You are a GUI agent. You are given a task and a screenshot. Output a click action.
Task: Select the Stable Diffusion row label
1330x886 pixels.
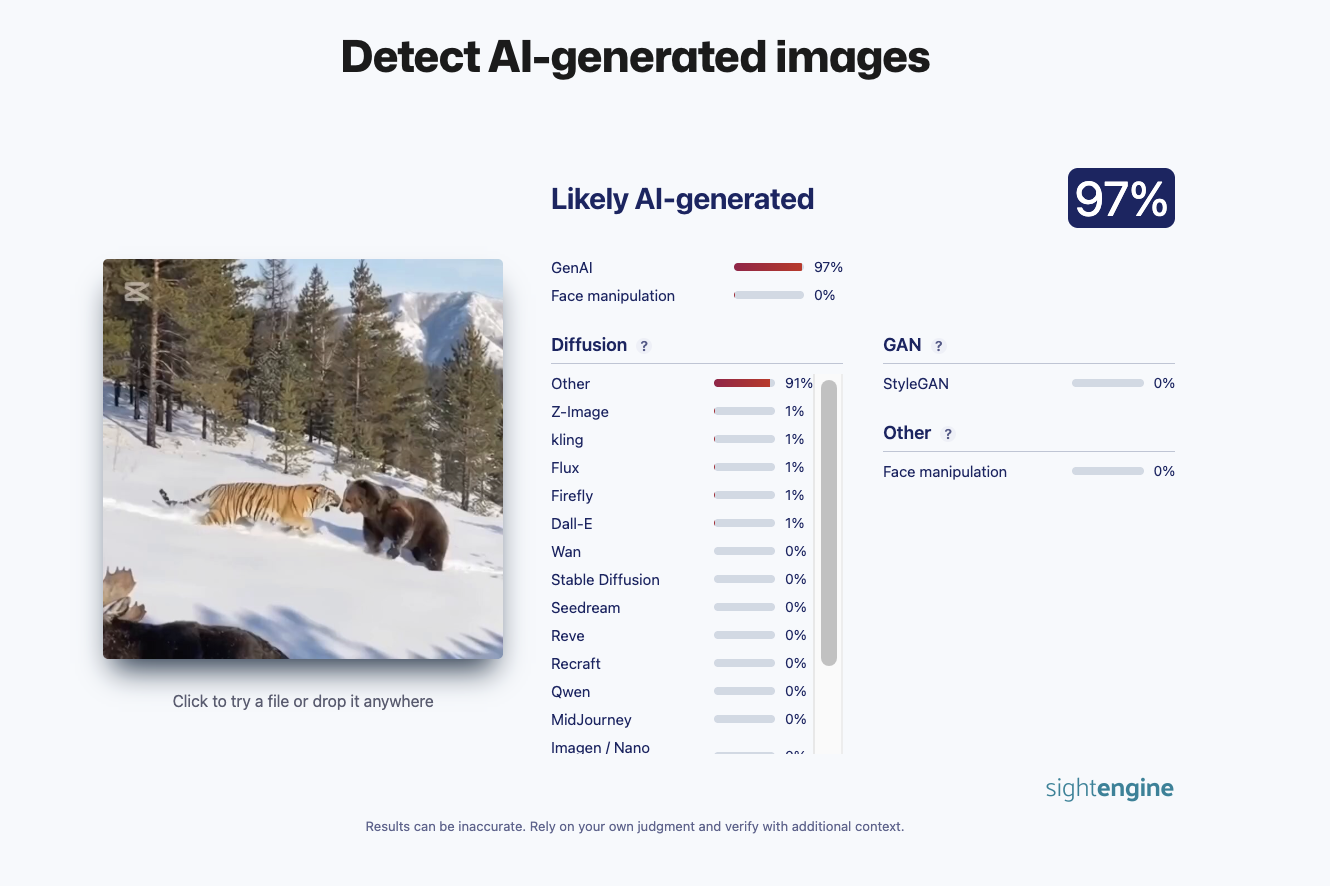click(x=605, y=580)
